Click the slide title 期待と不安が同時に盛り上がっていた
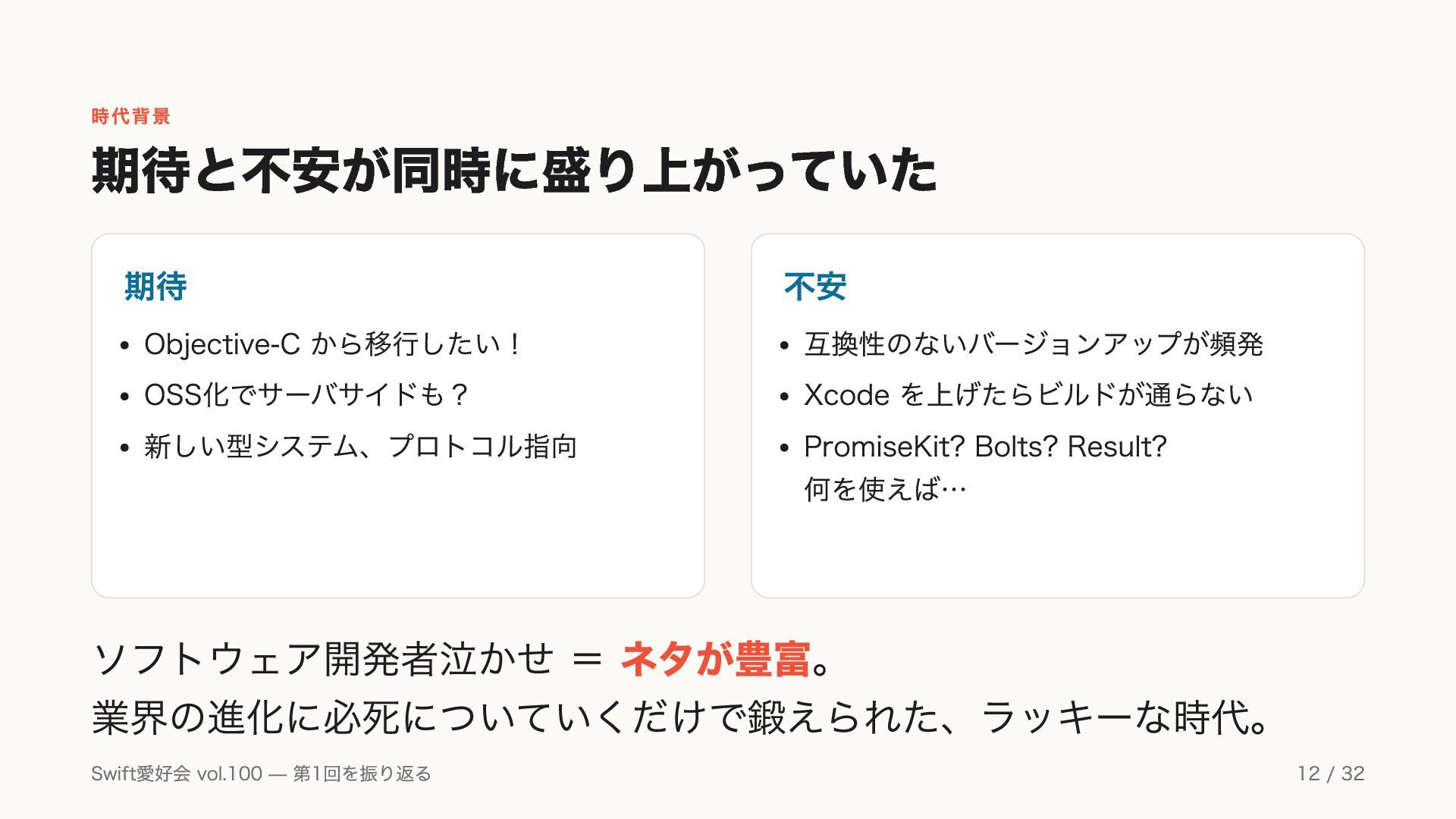 (x=514, y=171)
